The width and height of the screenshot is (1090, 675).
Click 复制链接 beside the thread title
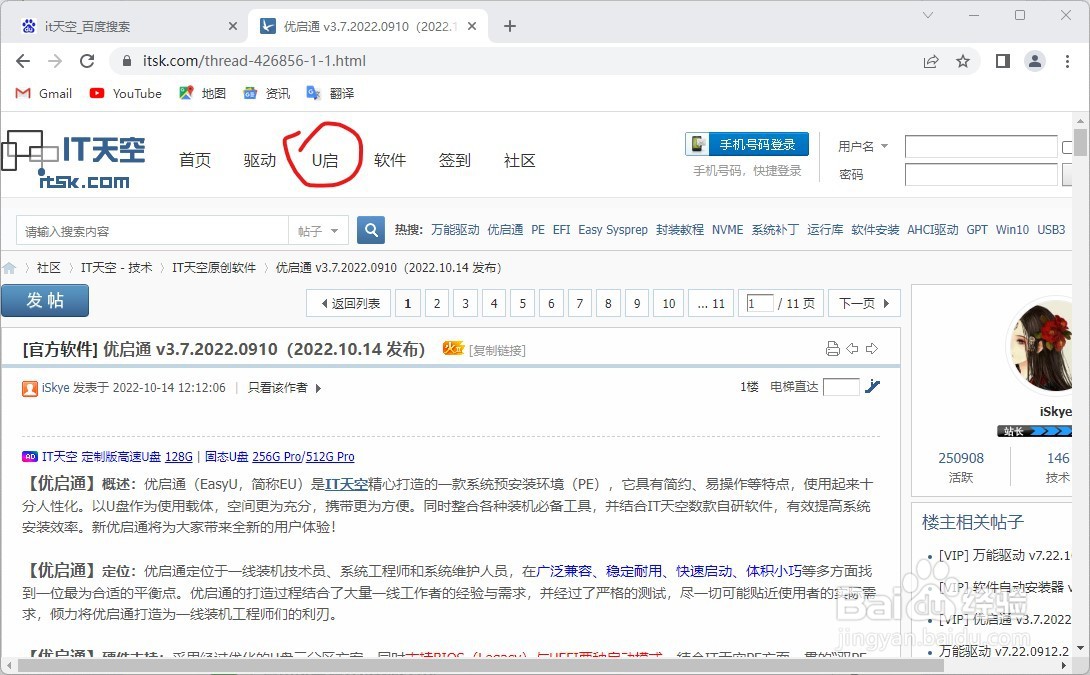pos(498,350)
